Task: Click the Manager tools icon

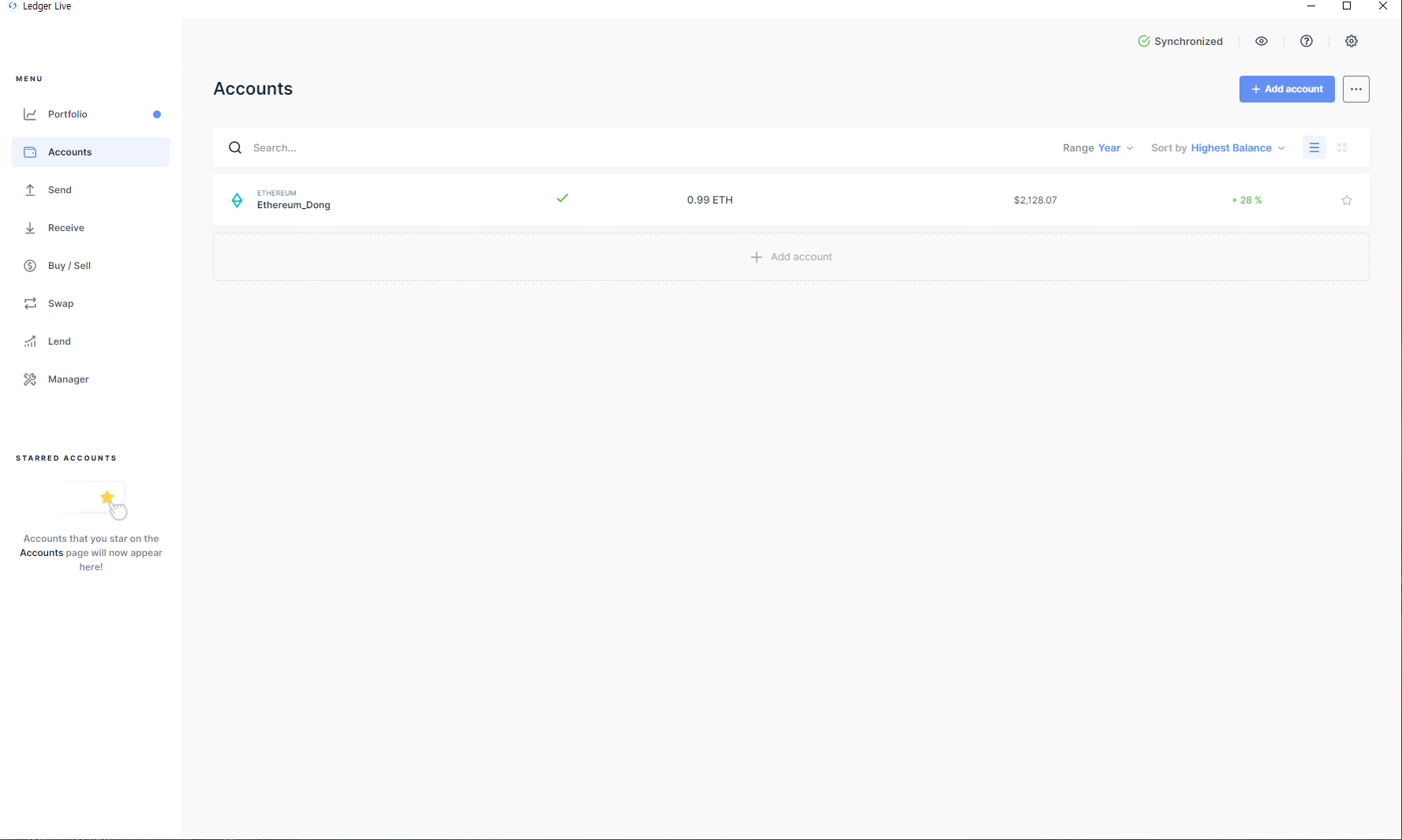Action: click(30, 379)
